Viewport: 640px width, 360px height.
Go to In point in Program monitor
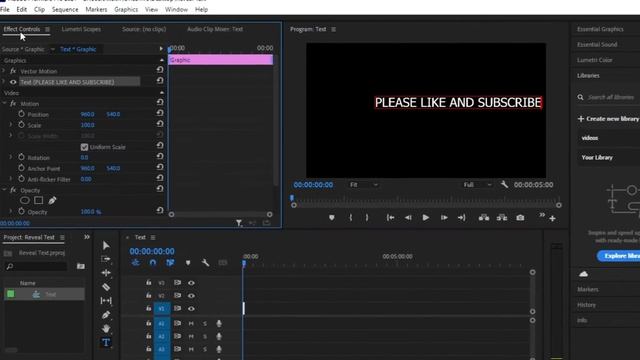[390, 218]
